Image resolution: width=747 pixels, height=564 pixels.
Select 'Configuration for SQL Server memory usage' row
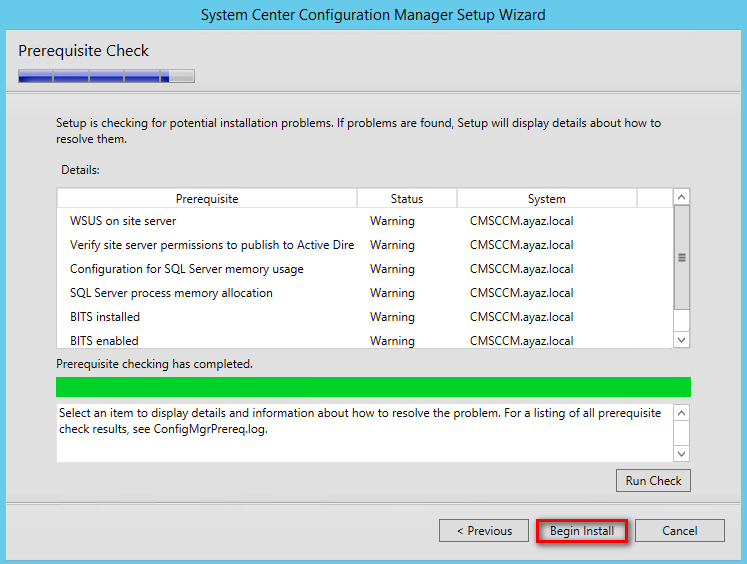pos(364,269)
